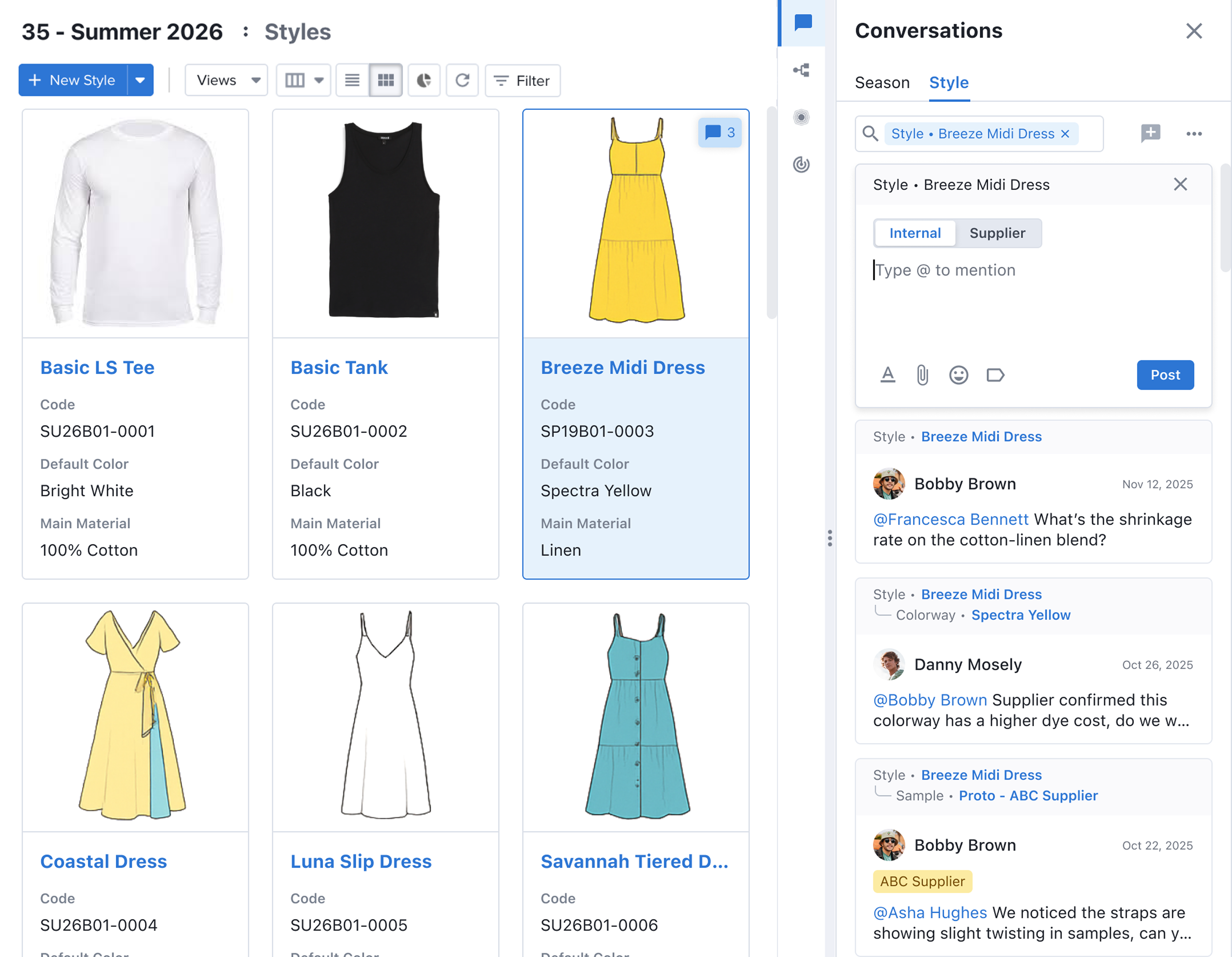Open the Views dropdown
Screen dimensions: 1232x957
click(x=227, y=81)
